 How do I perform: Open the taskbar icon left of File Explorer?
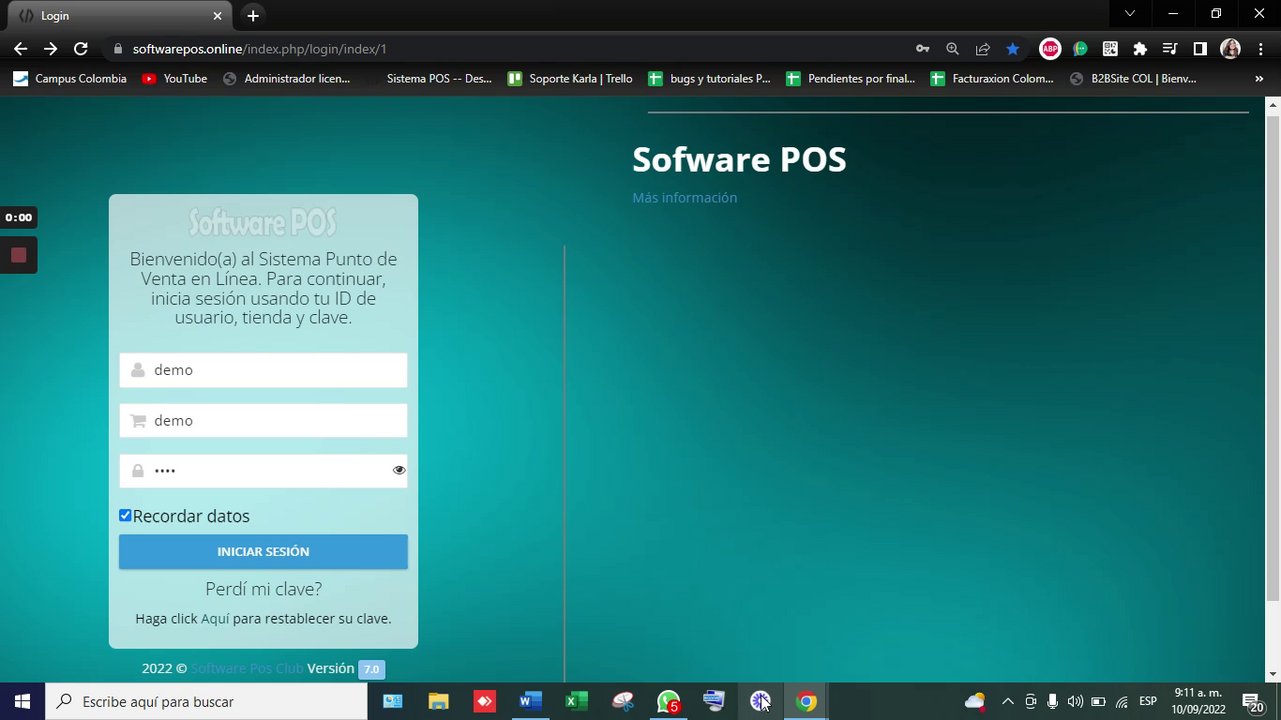(x=392, y=701)
